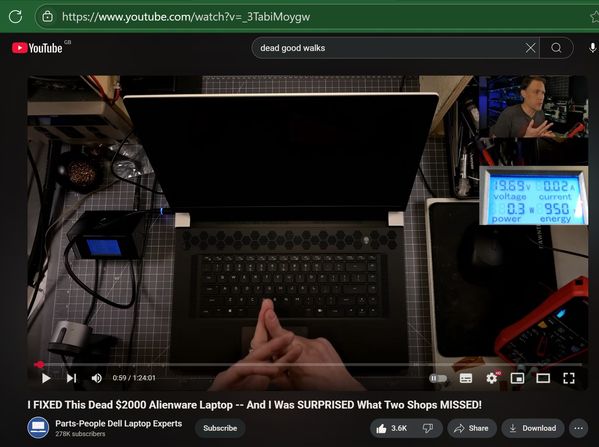Viewport: 599px width, 447px height.
Task: Skip to the next video
Action: coord(71,378)
